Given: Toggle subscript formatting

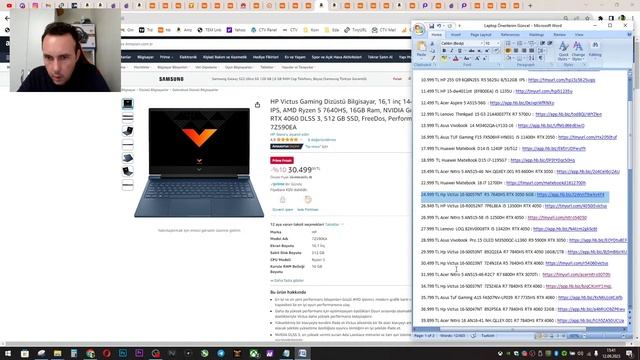Looking at the screenshot, I should 480,50.
